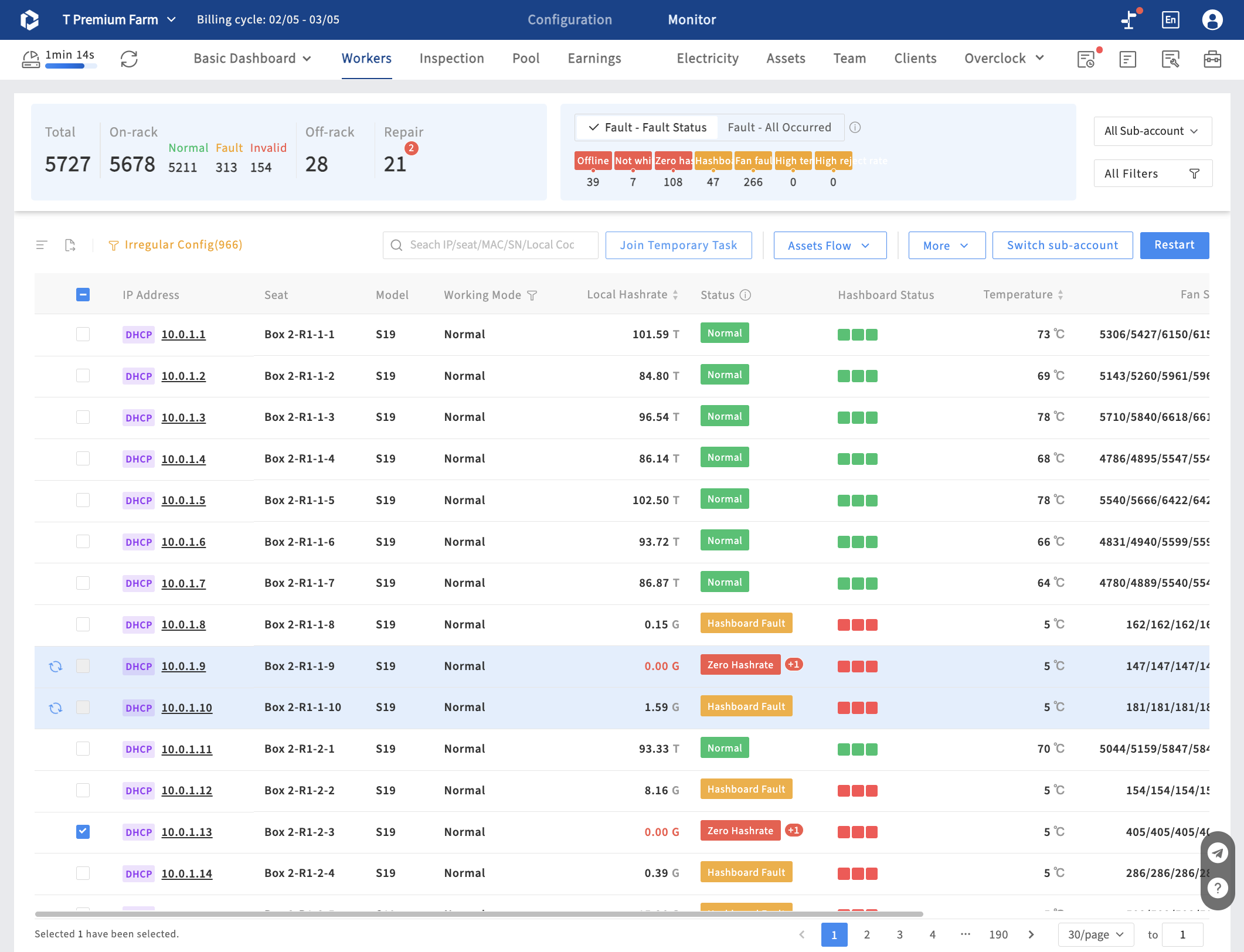This screenshot has height=952, width=1244.
Task: Check the box for worker 10.0.1.5
Action: (x=83, y=500)
